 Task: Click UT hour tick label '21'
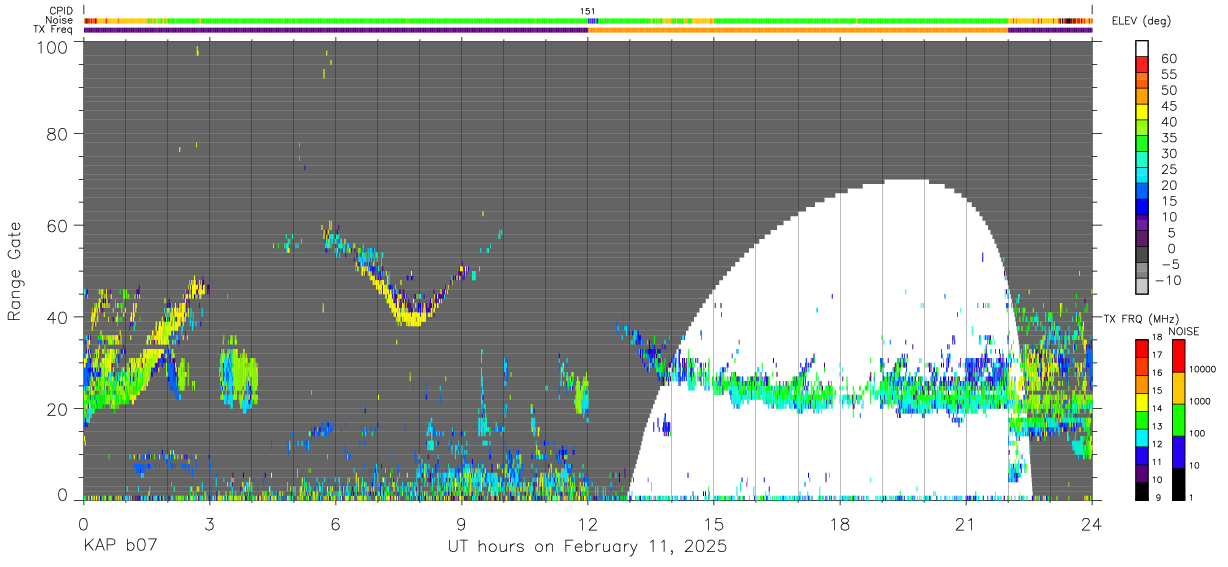pyautogui.click(x=966, y=523)
